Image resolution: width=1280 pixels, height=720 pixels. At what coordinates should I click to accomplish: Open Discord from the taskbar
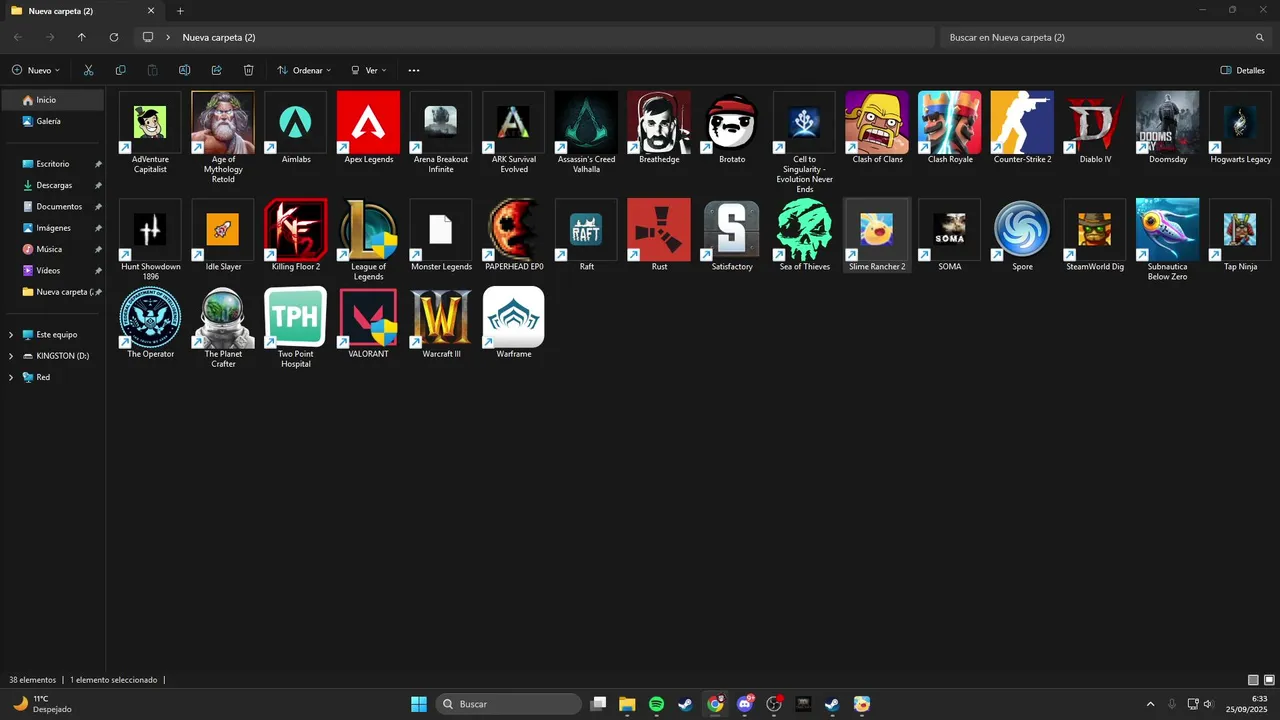745,704
